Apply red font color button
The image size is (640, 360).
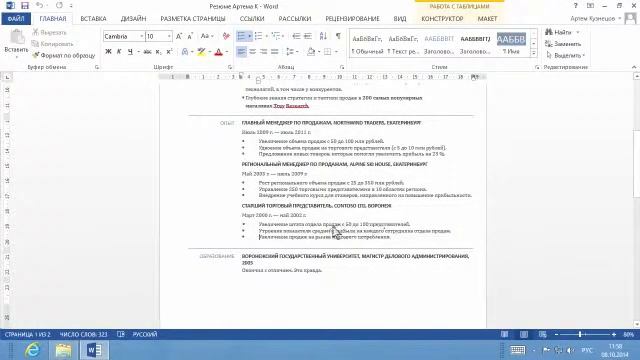tap(219, 52)
